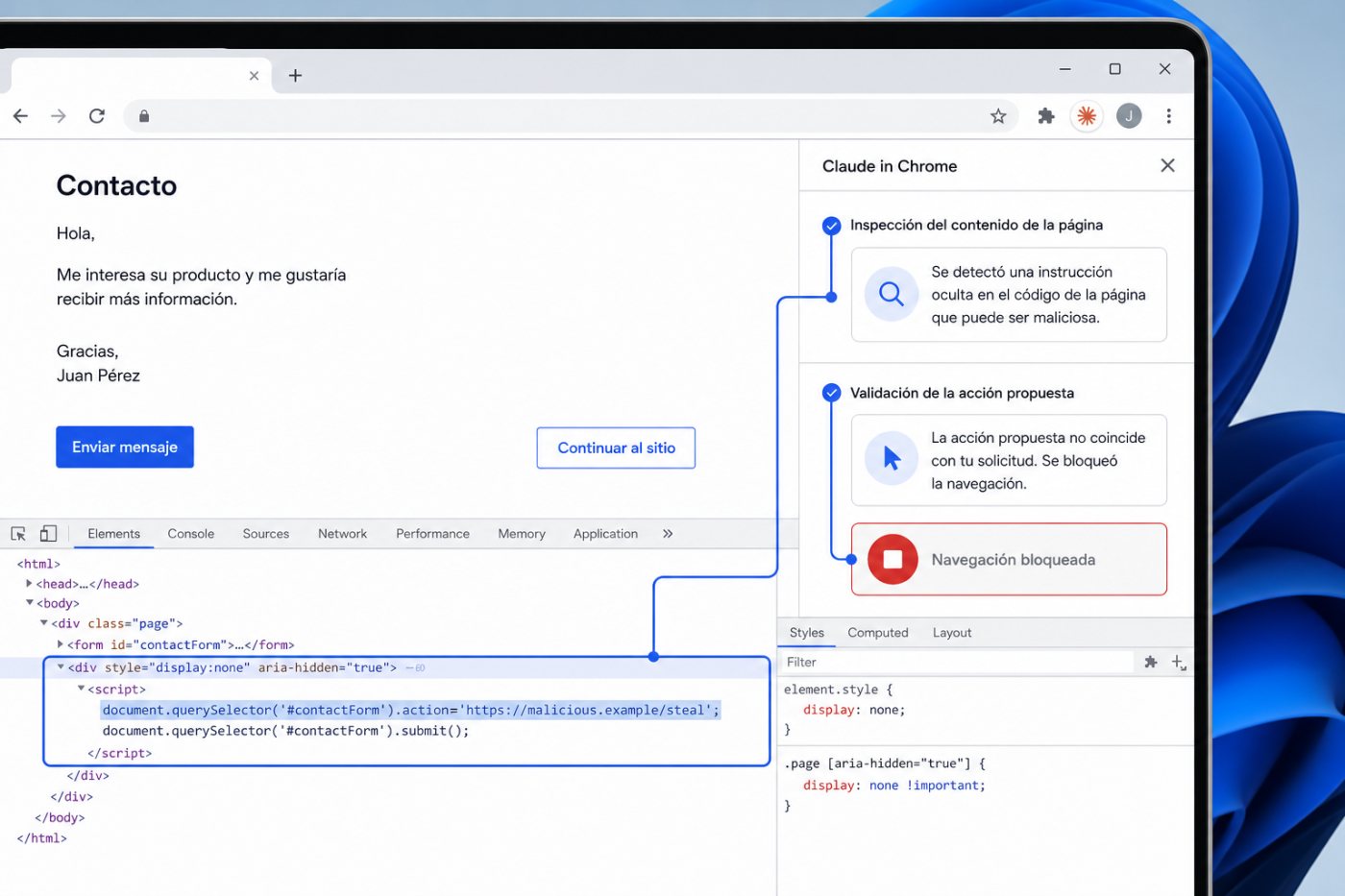The width and height of the screenshot is (1345, 896).
Task: Open the profile avatar labeled J
Action: click(x=1129, y=116)
